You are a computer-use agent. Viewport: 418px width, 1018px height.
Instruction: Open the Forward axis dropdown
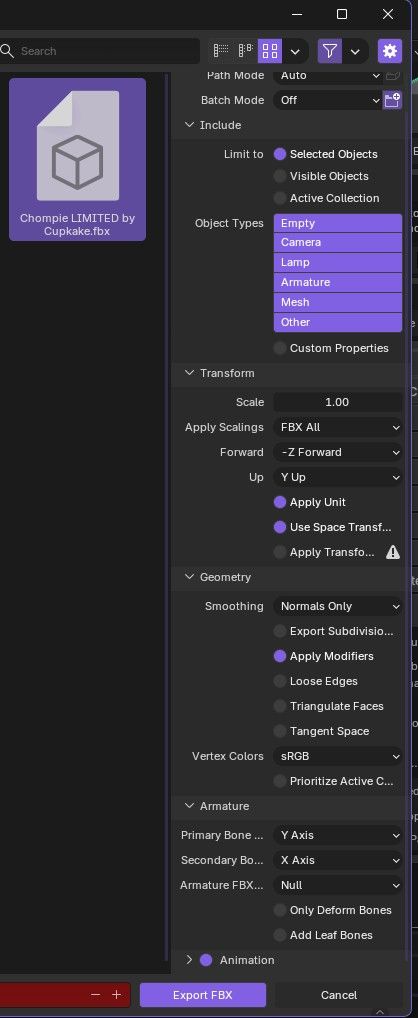point(338,453)
